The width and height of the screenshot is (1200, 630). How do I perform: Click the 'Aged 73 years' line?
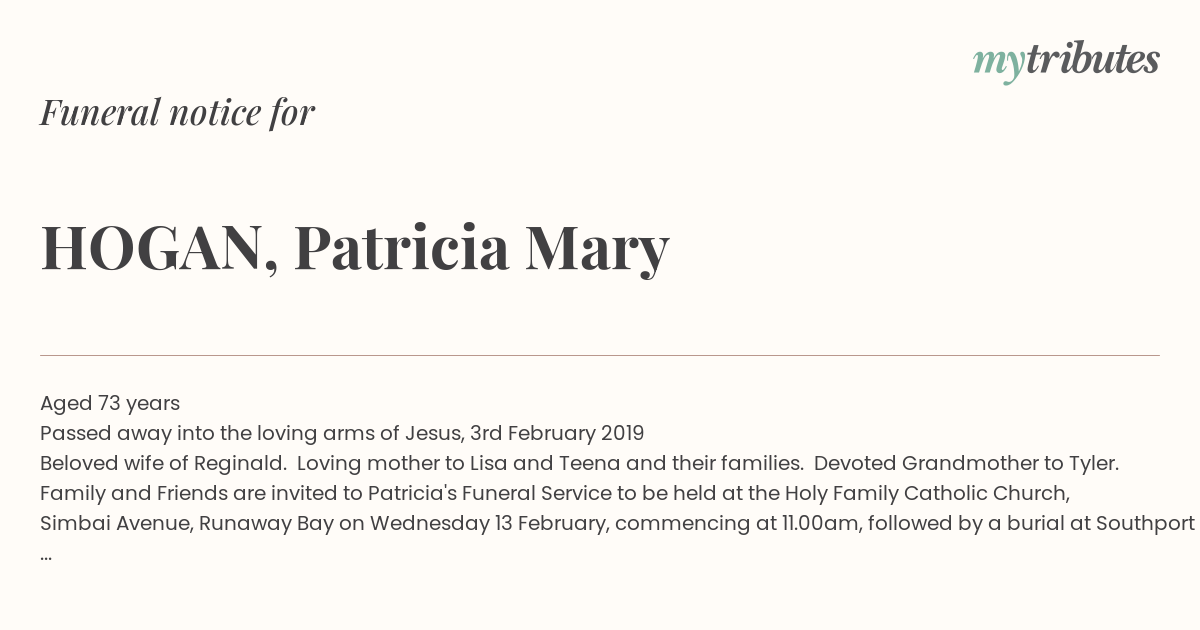110,403
